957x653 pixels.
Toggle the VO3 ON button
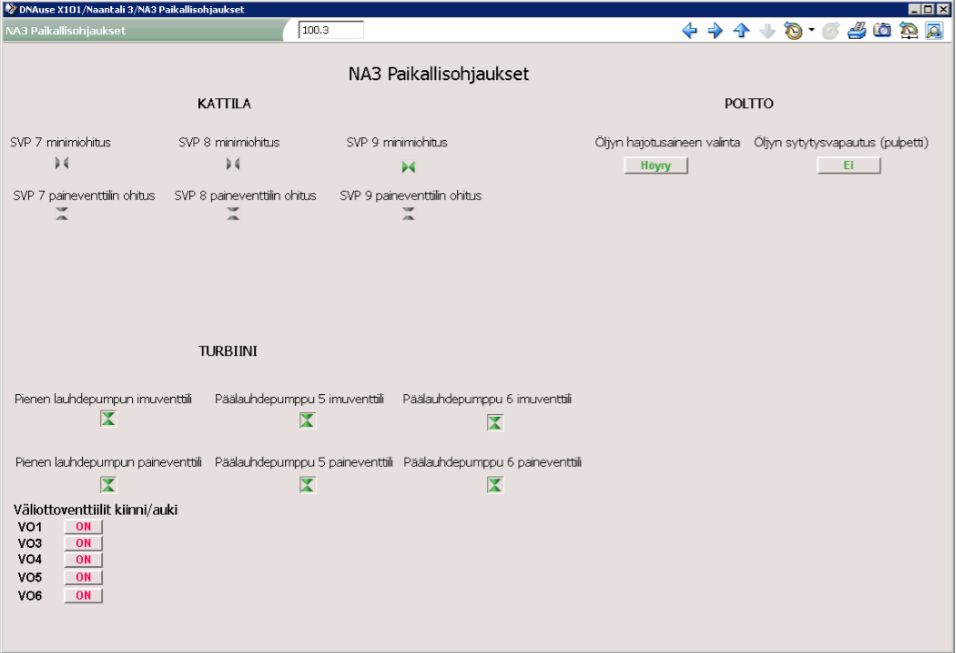pyautogui.click(x=84, y=543)
